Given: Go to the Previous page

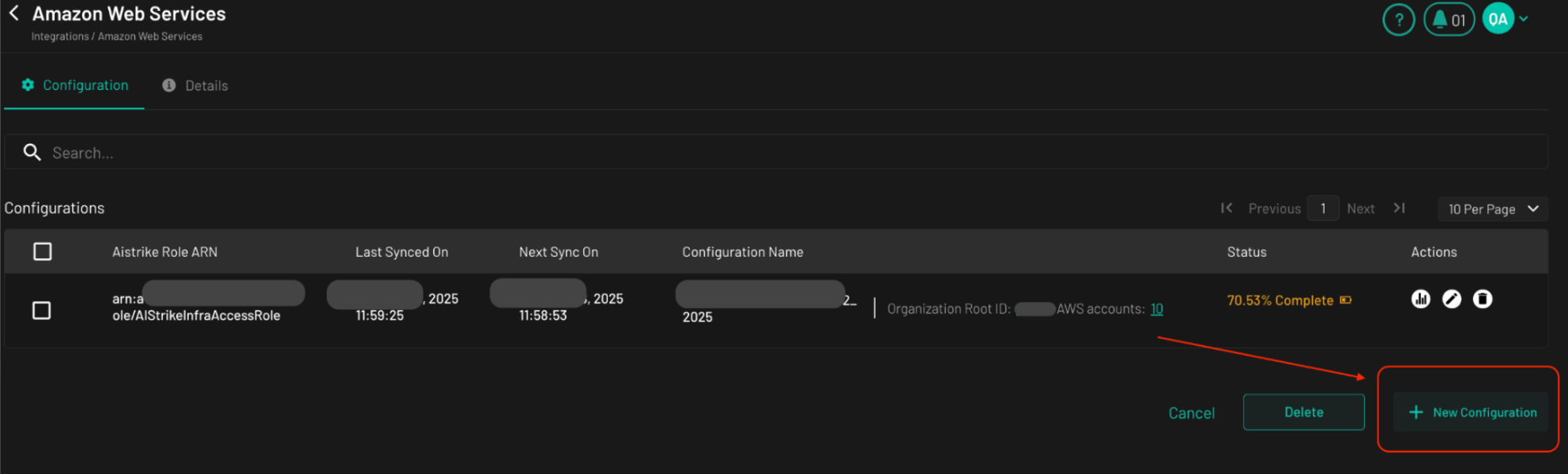Looking at the screenshot, I should (x=1274, y=209).
